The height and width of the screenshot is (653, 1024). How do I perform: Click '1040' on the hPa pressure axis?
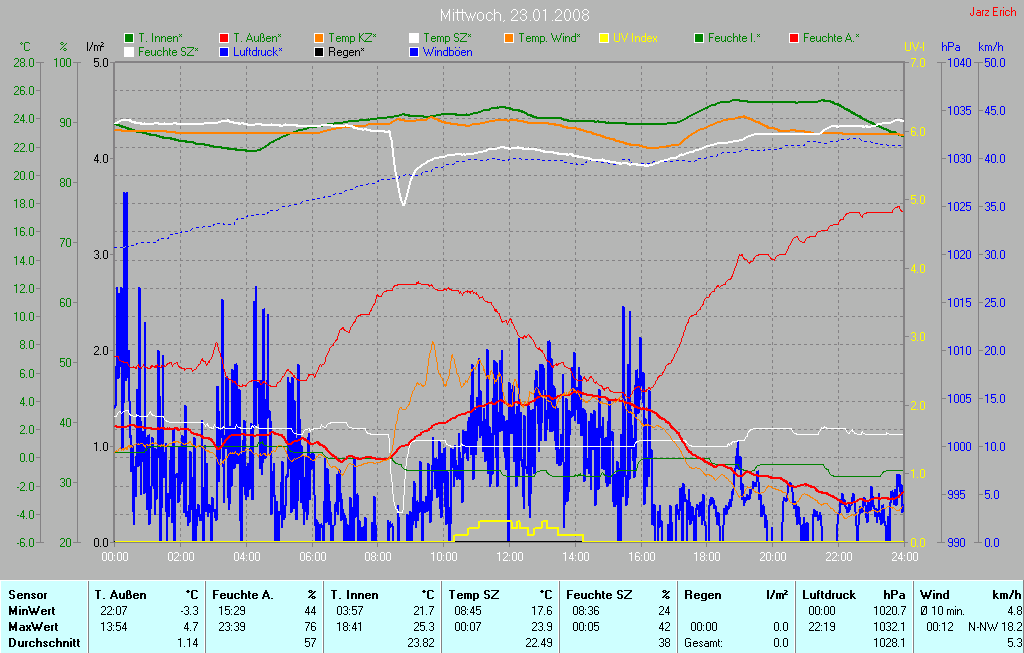click(959, 63)
